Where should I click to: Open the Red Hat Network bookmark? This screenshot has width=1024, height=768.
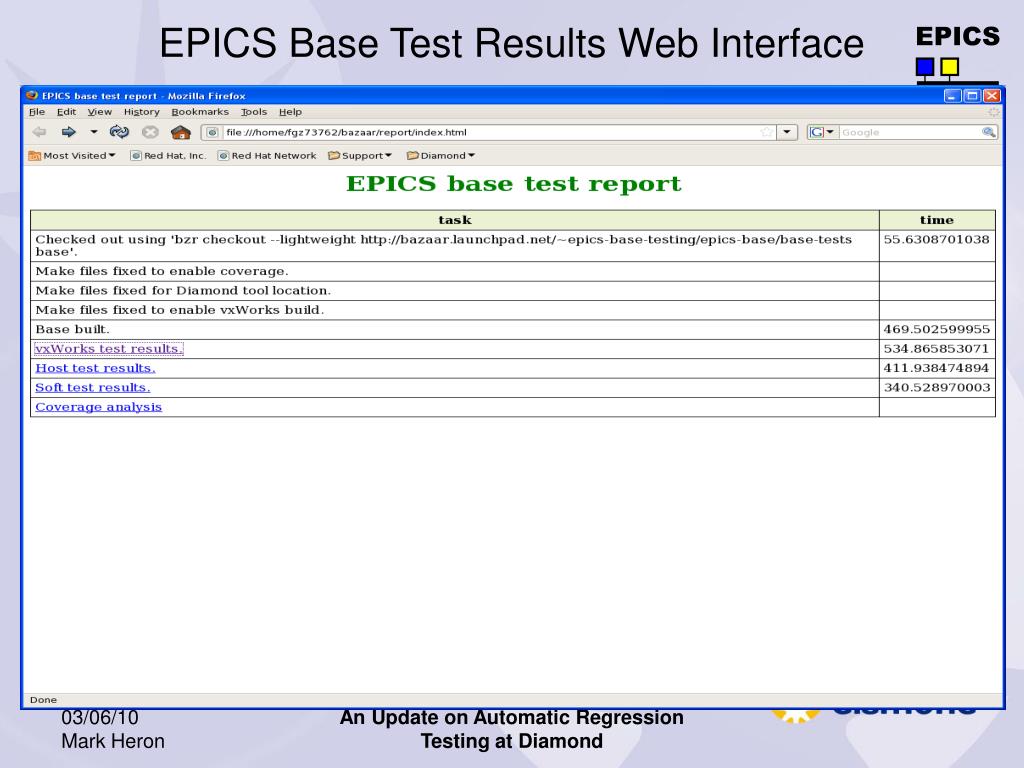[267, 156]
